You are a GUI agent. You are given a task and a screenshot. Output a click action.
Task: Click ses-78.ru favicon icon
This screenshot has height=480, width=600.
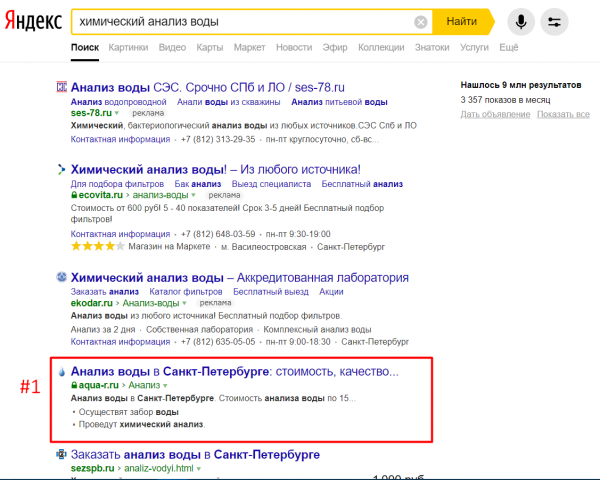click(x=62, y=87)
